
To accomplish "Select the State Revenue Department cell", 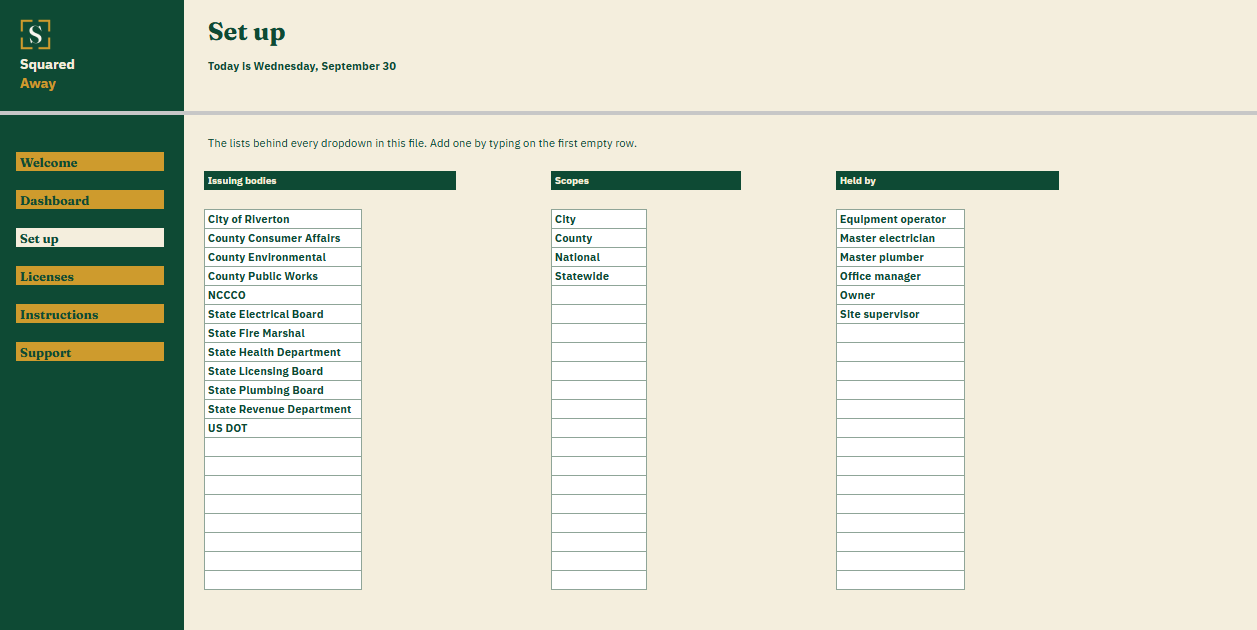I will click(x=283, y=409).
